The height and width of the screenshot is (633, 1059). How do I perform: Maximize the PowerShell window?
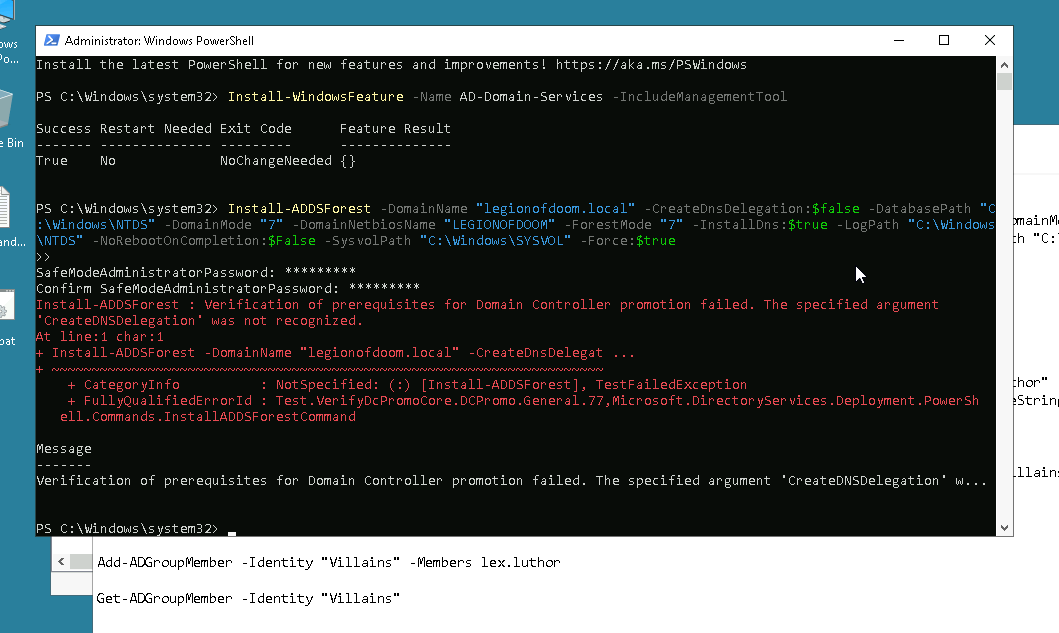pyautogui.click(x=944, y=41)
